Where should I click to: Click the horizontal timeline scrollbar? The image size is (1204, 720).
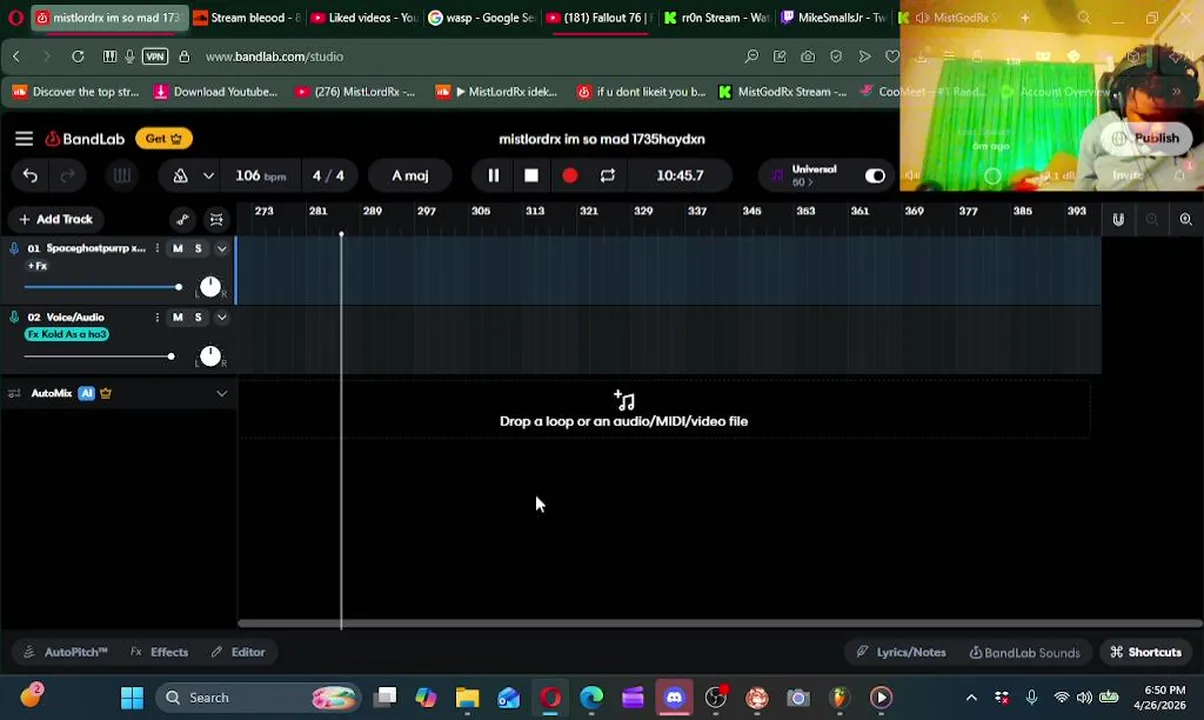point(720,624)
